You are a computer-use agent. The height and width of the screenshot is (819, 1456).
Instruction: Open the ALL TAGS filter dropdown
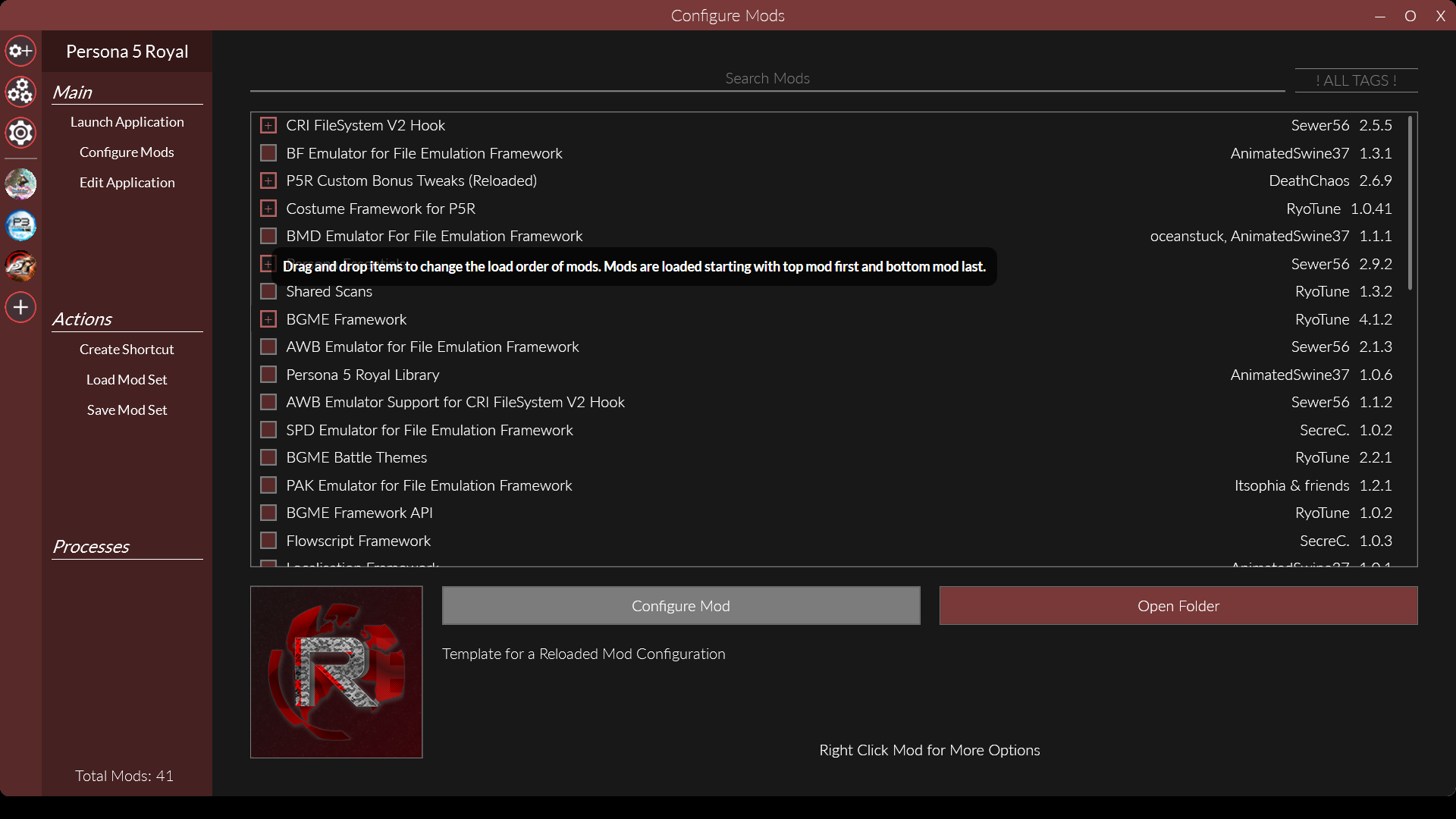(x=1356, y=80)
